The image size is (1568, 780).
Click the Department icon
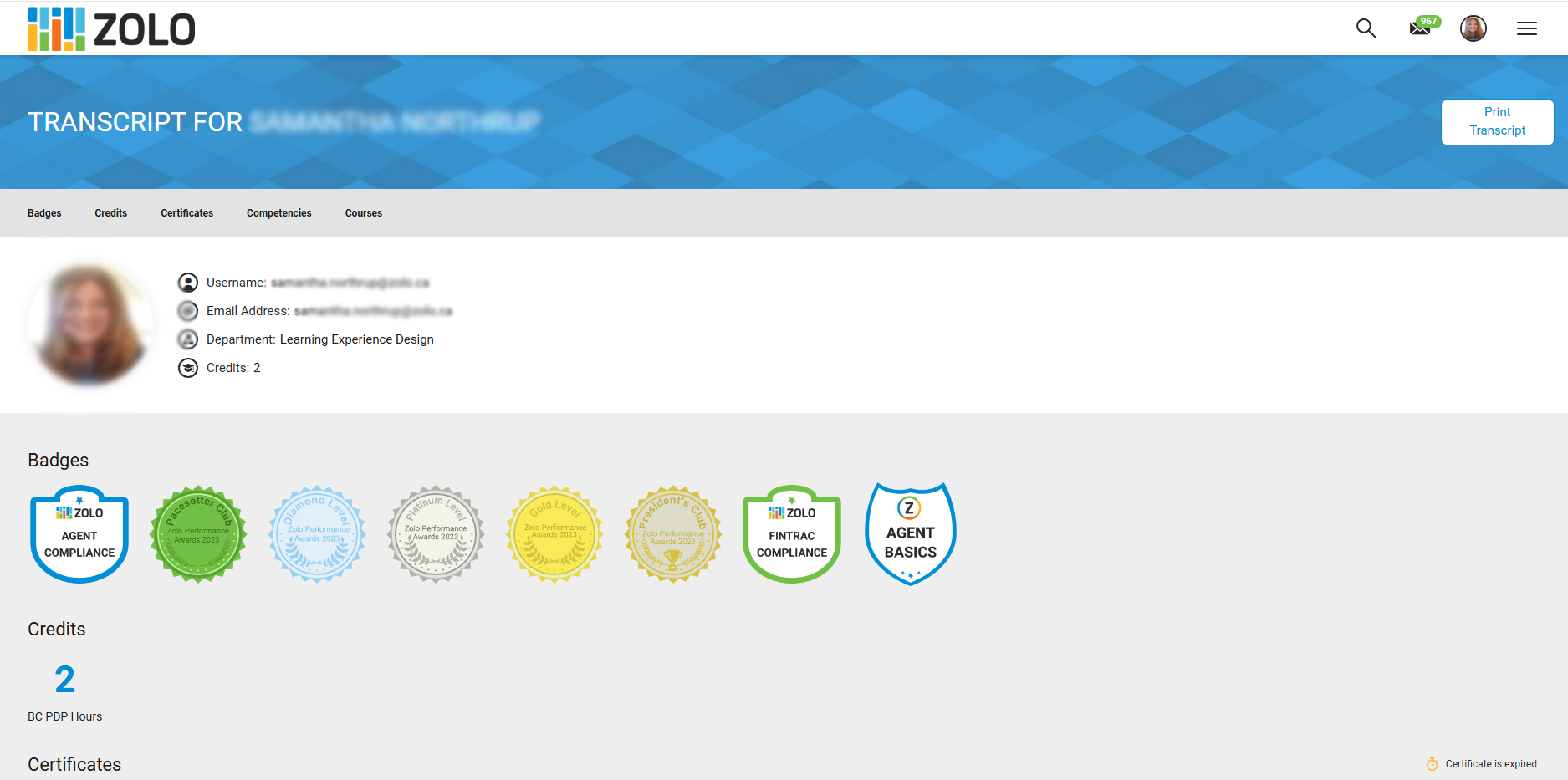coord(188,339)
